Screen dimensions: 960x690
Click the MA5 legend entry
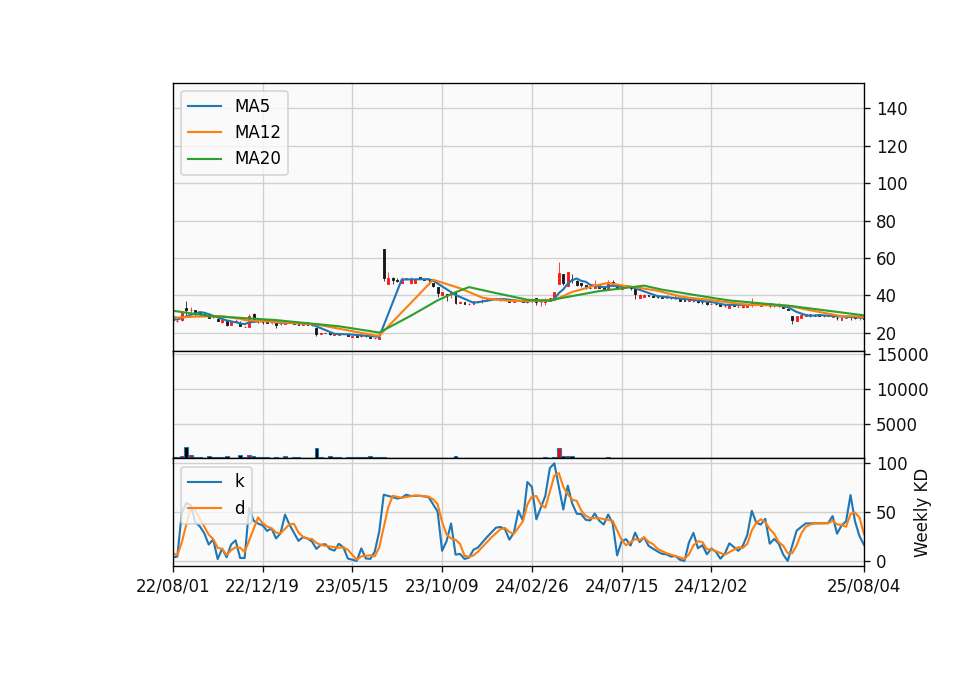(x=228, y=106)
